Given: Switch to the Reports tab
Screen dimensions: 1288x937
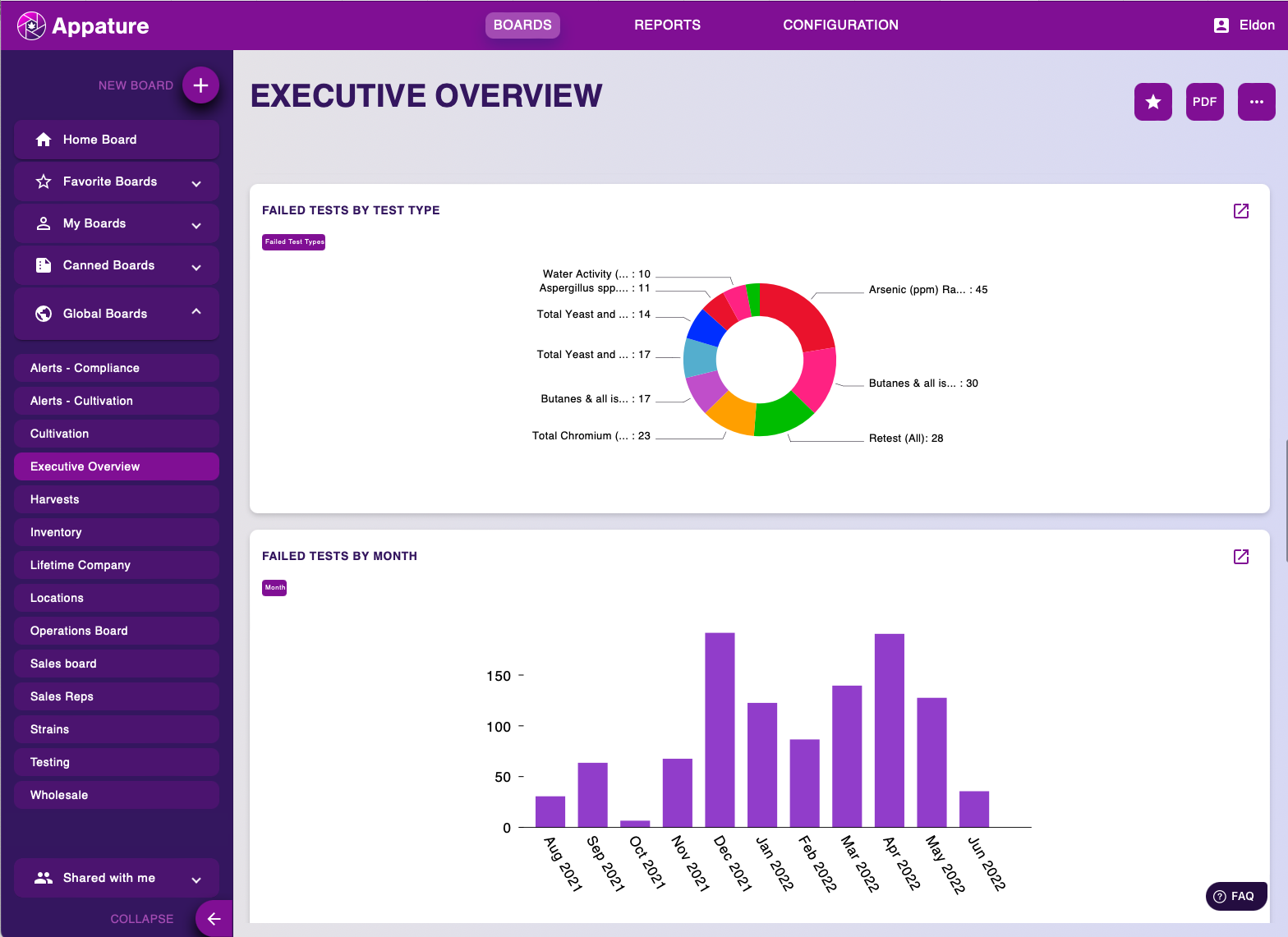Looking at the screenshot, I should point(667,25).
